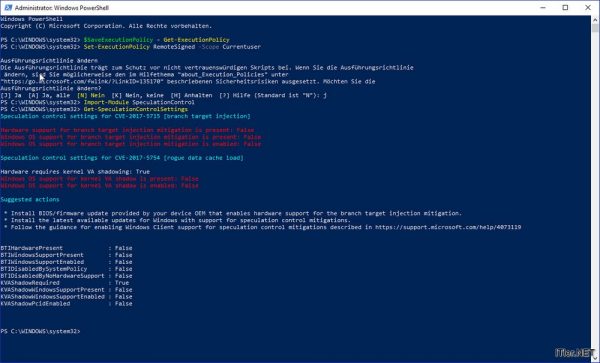Click the "BTIDisabledByNoHardwareSupport" property row

66,276
